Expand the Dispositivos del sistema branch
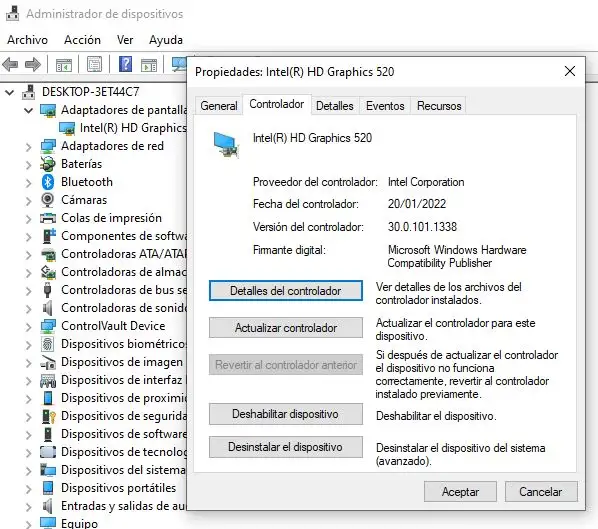The image size is (598, 529). [29, 470]
